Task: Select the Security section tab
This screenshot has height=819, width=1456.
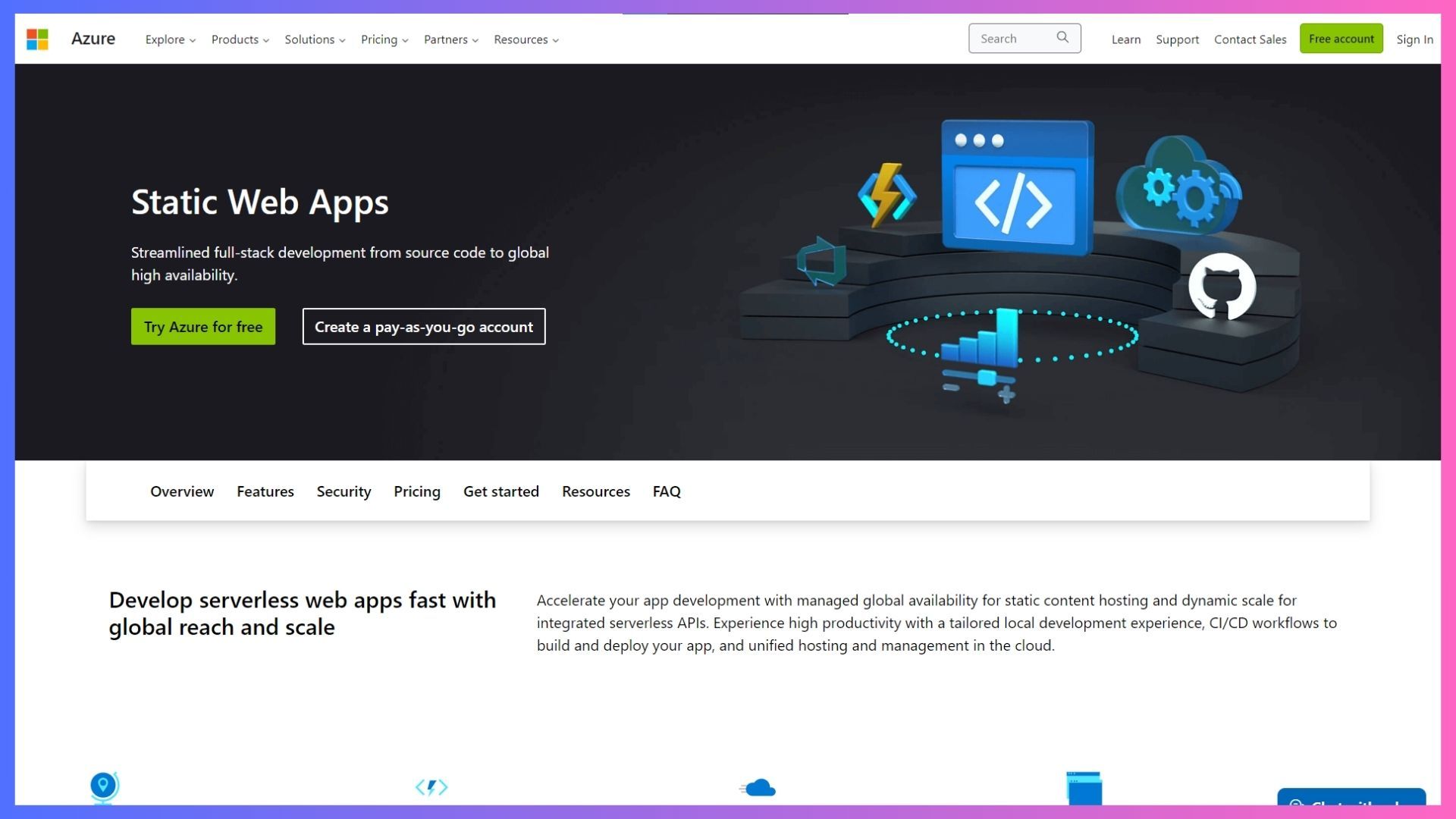Action: 344,491
